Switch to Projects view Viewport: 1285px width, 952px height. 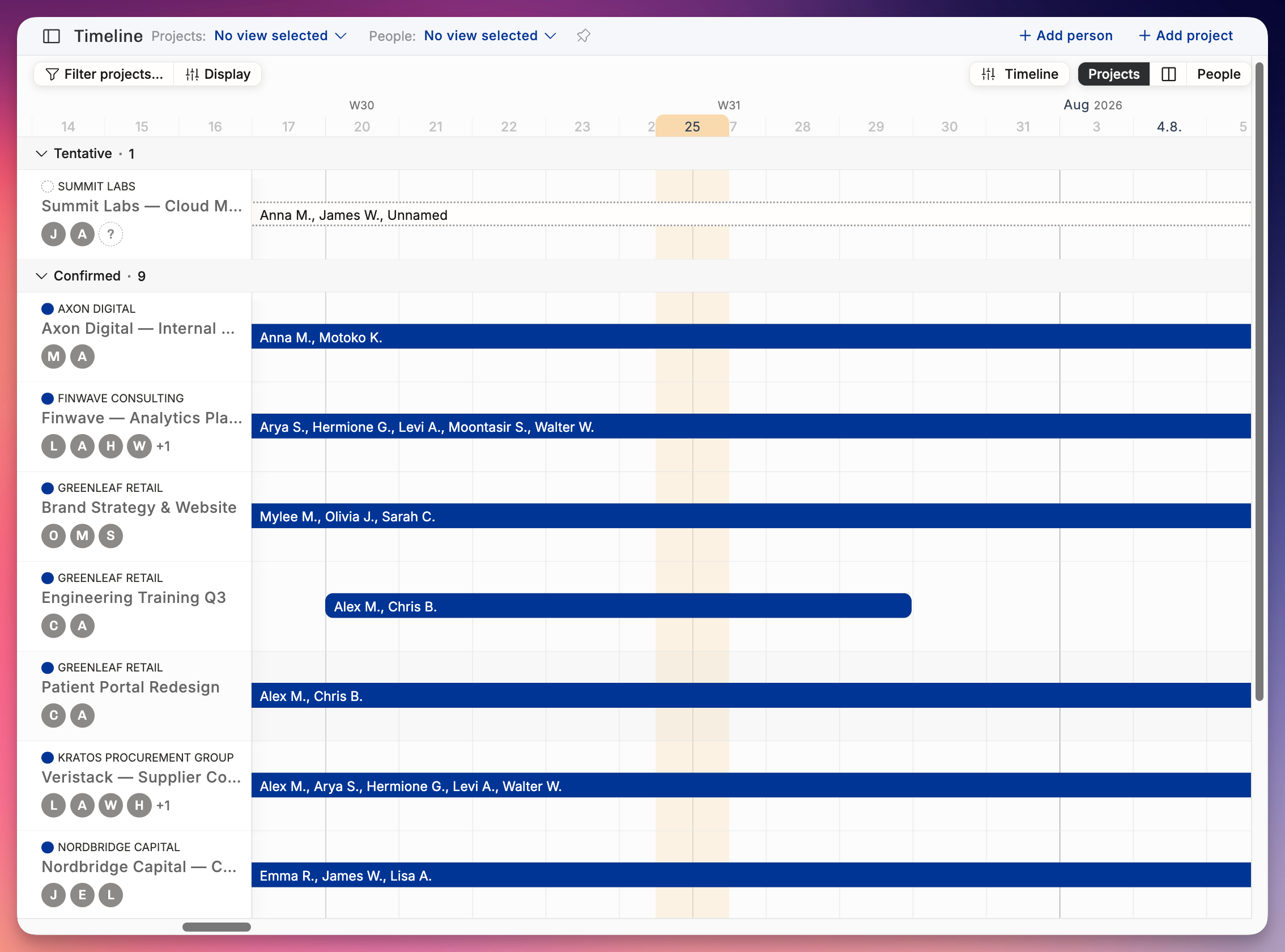coord(1113,74)
